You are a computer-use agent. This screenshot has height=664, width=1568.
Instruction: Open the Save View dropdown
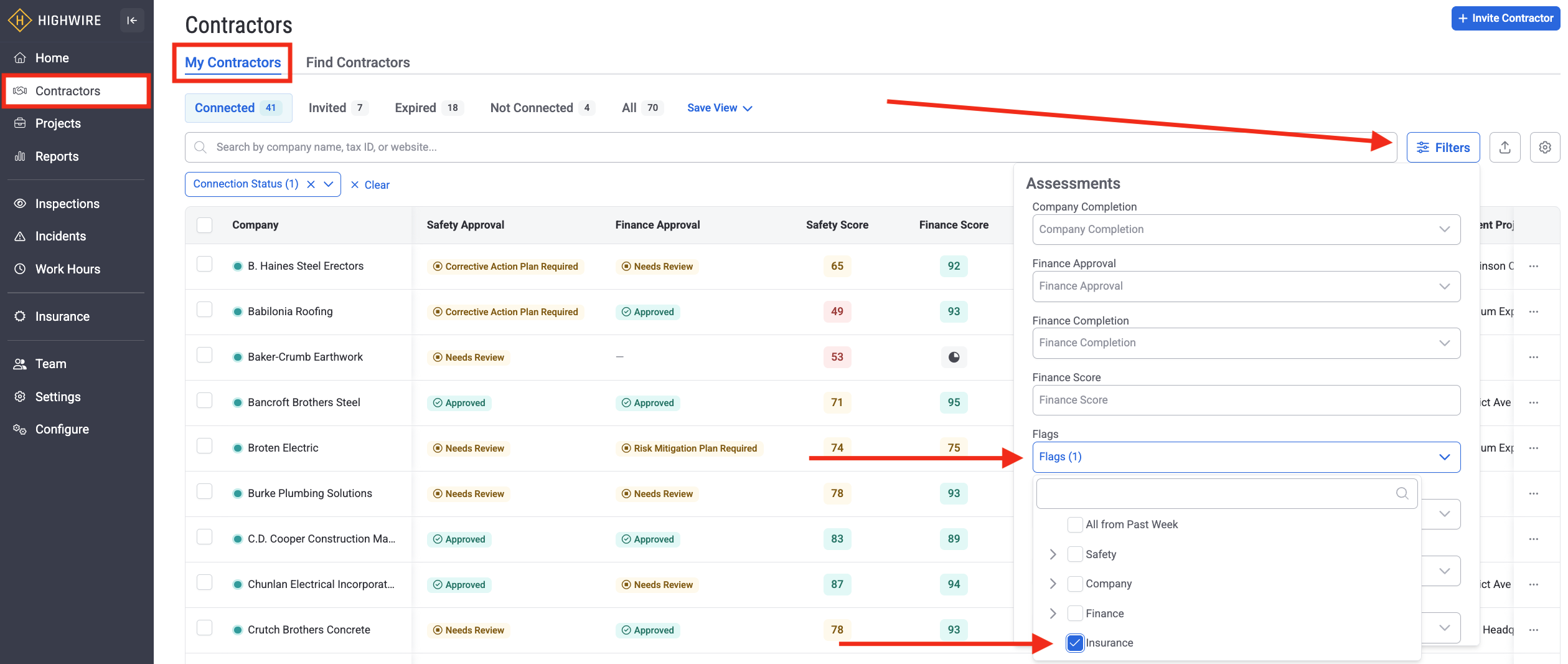tap(720, 108)
